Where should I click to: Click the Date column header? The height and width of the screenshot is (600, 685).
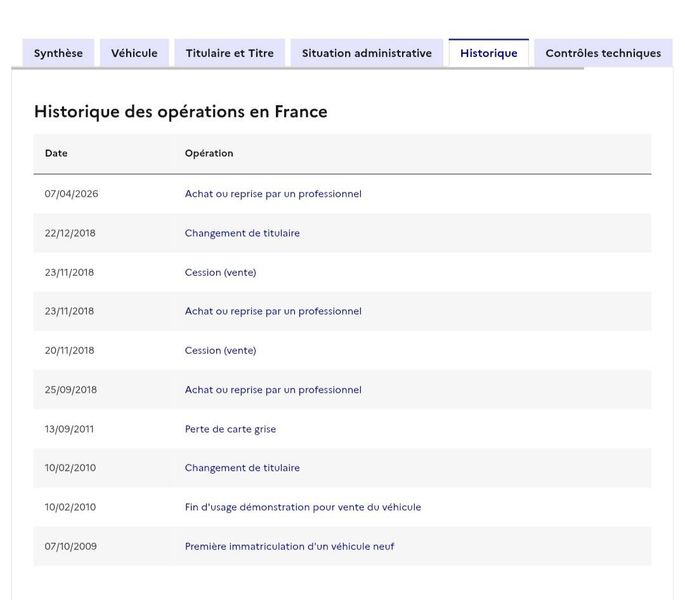pyautogui.click(x=56, y=153)
